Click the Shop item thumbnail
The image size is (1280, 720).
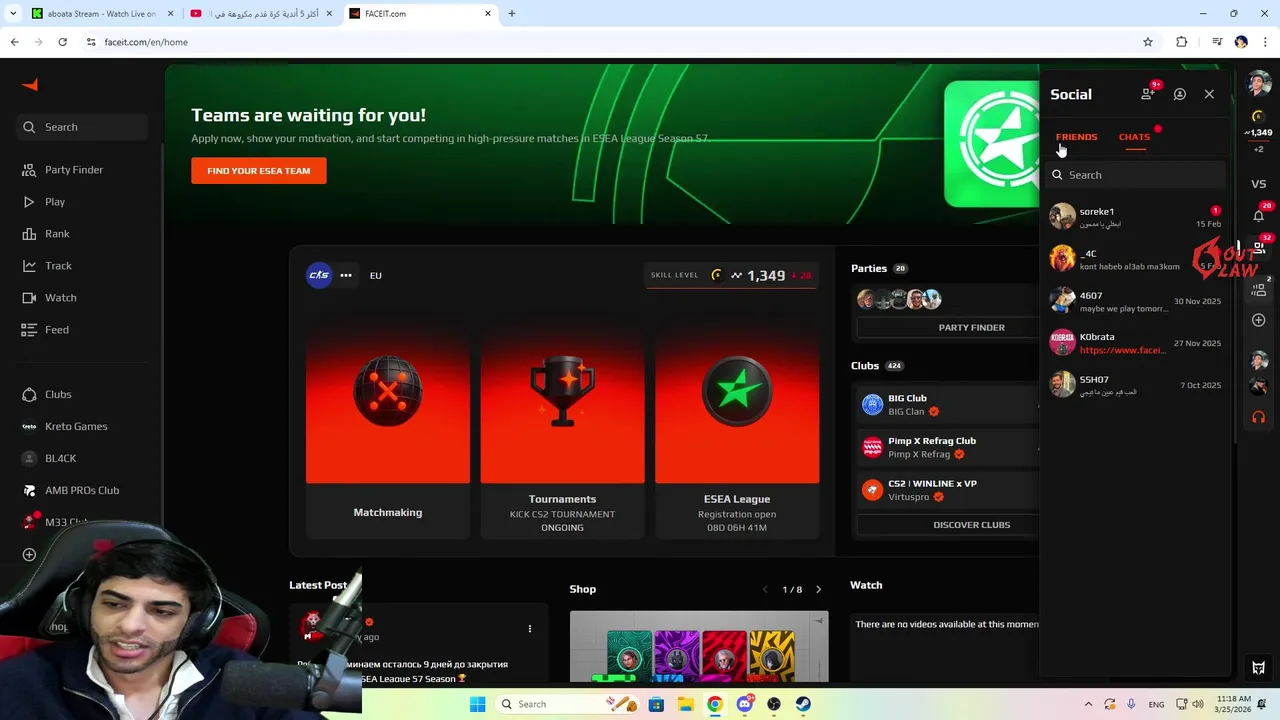pyautogui.click(x=699, y=647)
